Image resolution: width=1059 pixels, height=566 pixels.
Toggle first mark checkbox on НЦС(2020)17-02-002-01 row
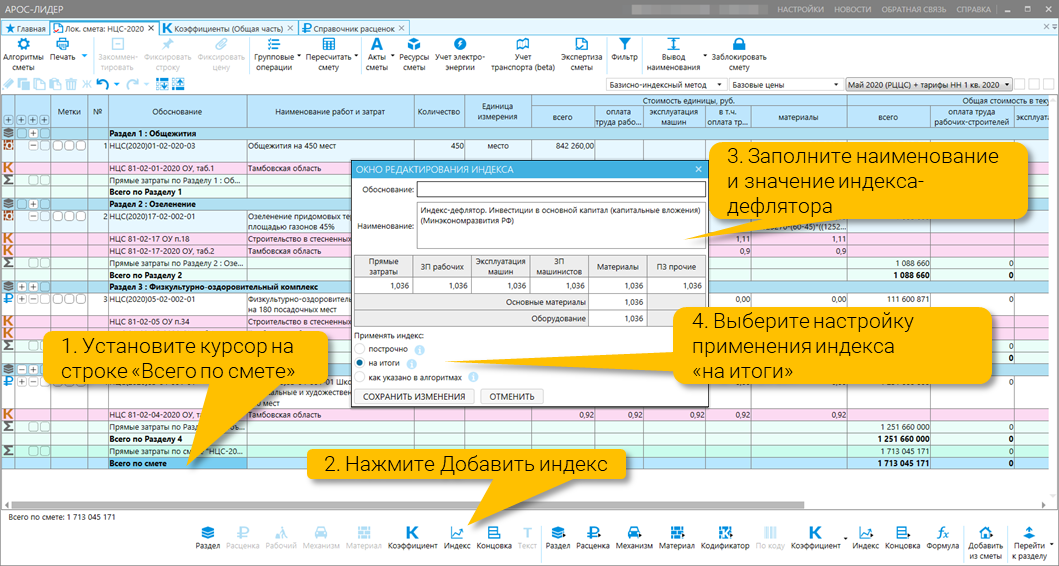pos(58,217)
